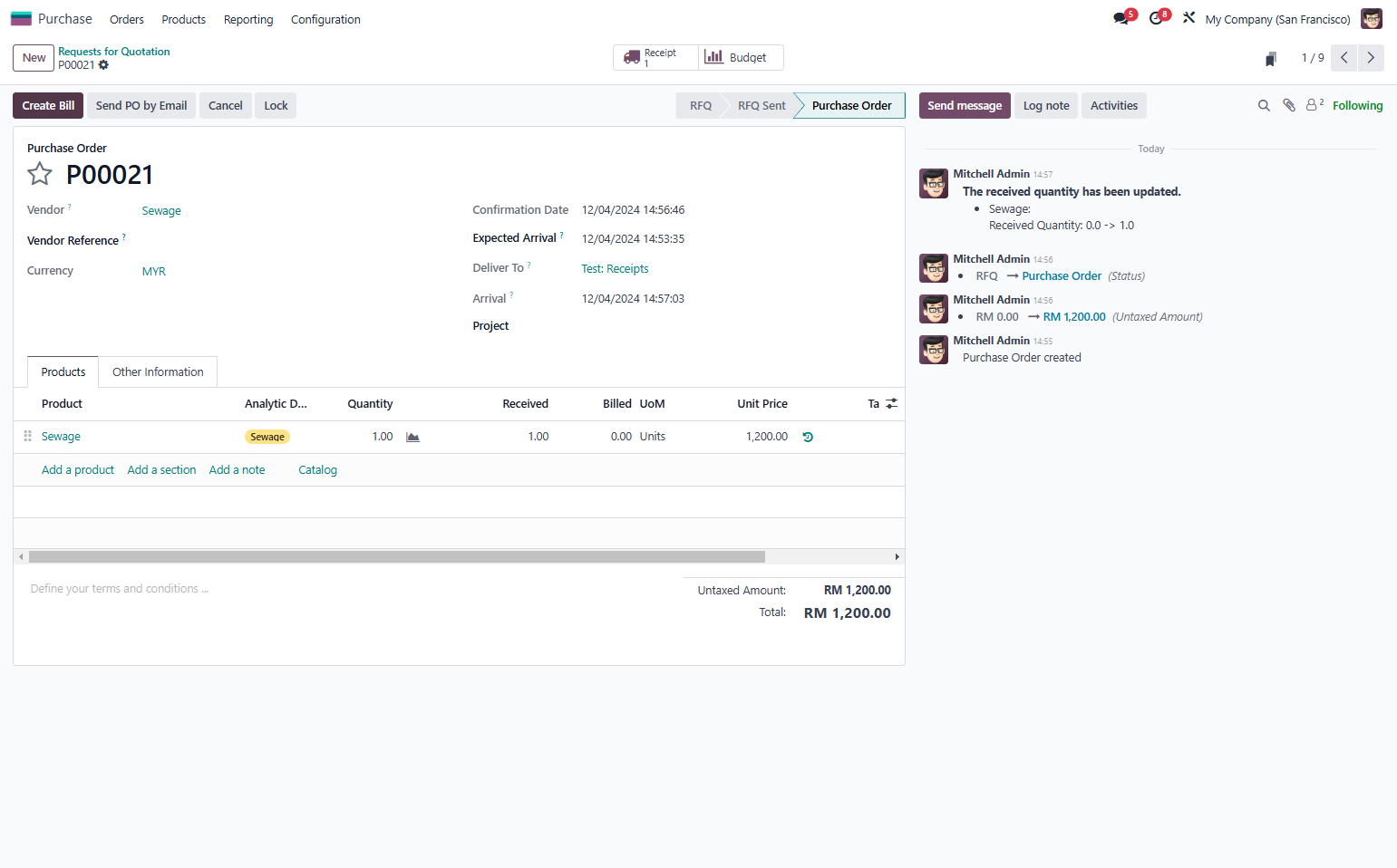Image resolution: width=1397 pixels, height=868 pixels.
Task: Open the Budget smart button
Action: coord(741,57)
